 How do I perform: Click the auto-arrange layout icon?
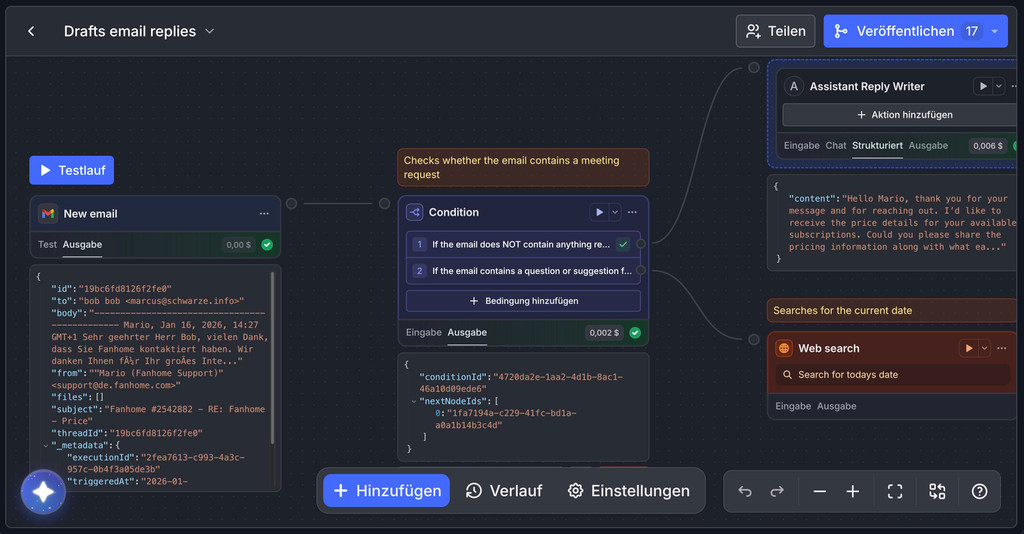pos(937,491)
